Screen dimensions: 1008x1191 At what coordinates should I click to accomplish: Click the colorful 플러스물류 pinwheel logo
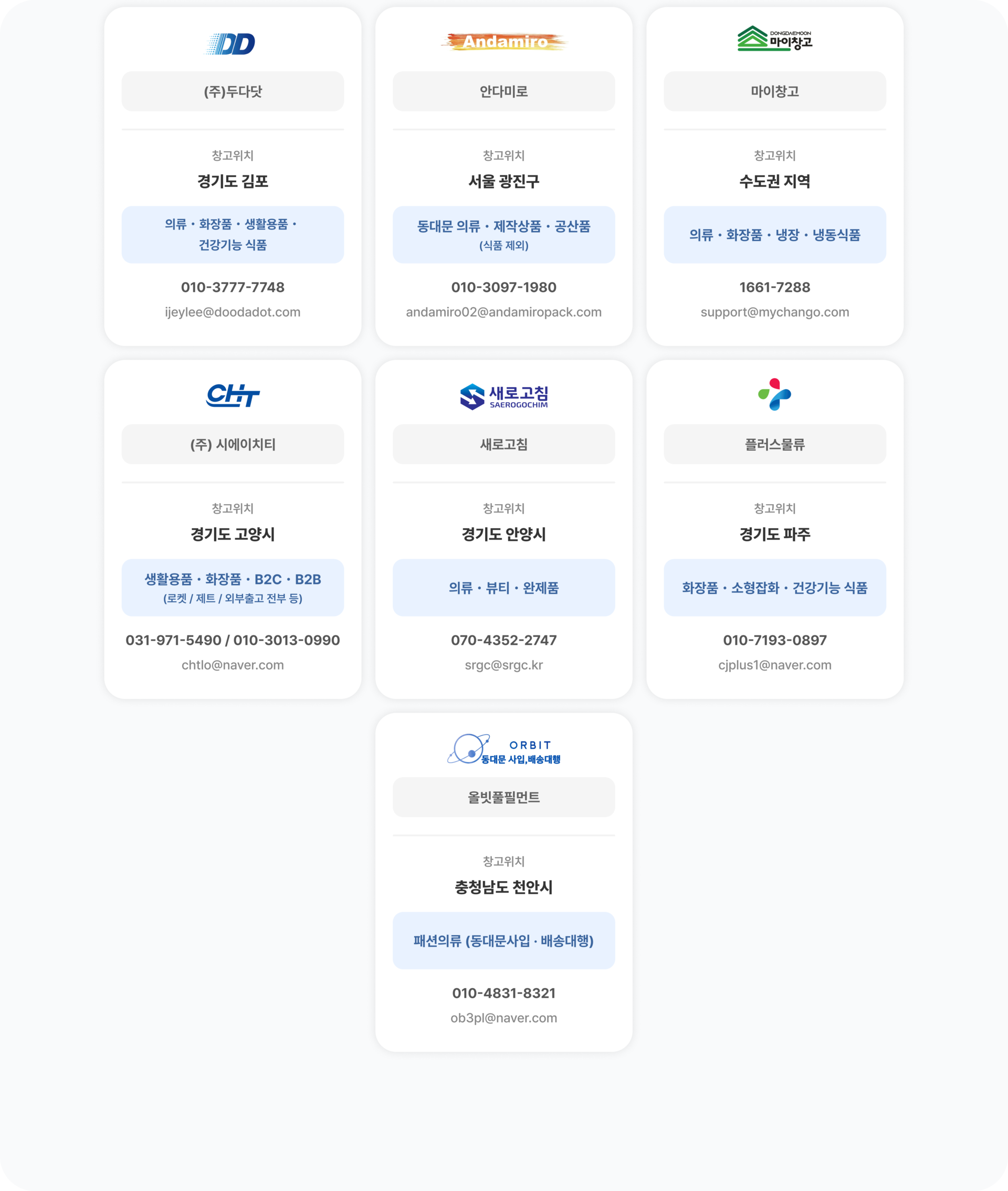pyautogui.click(x=775, y=394)
